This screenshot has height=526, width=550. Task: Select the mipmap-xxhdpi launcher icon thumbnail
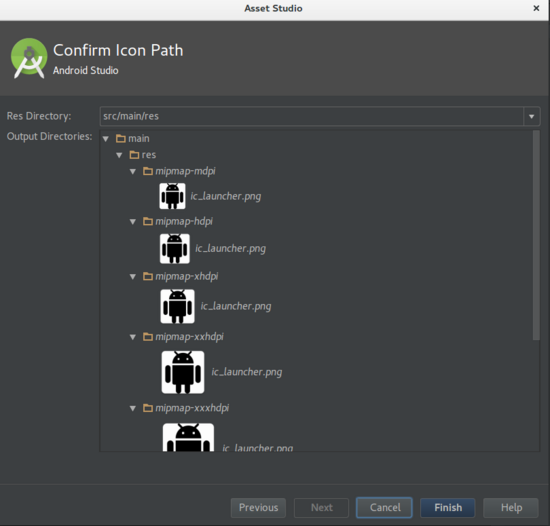click(x=183, y=372)
